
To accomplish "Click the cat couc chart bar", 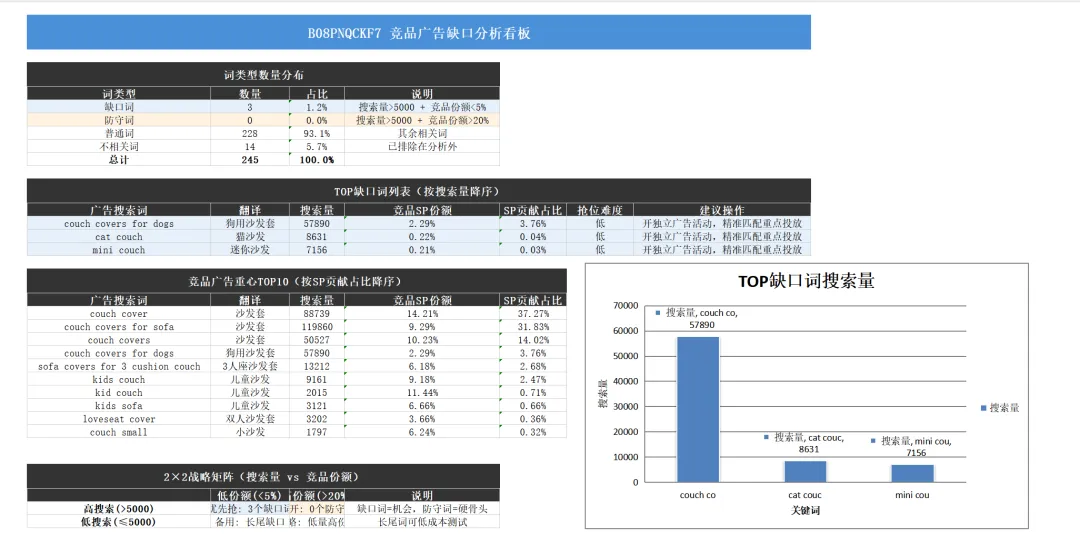I will coord(805,471).
